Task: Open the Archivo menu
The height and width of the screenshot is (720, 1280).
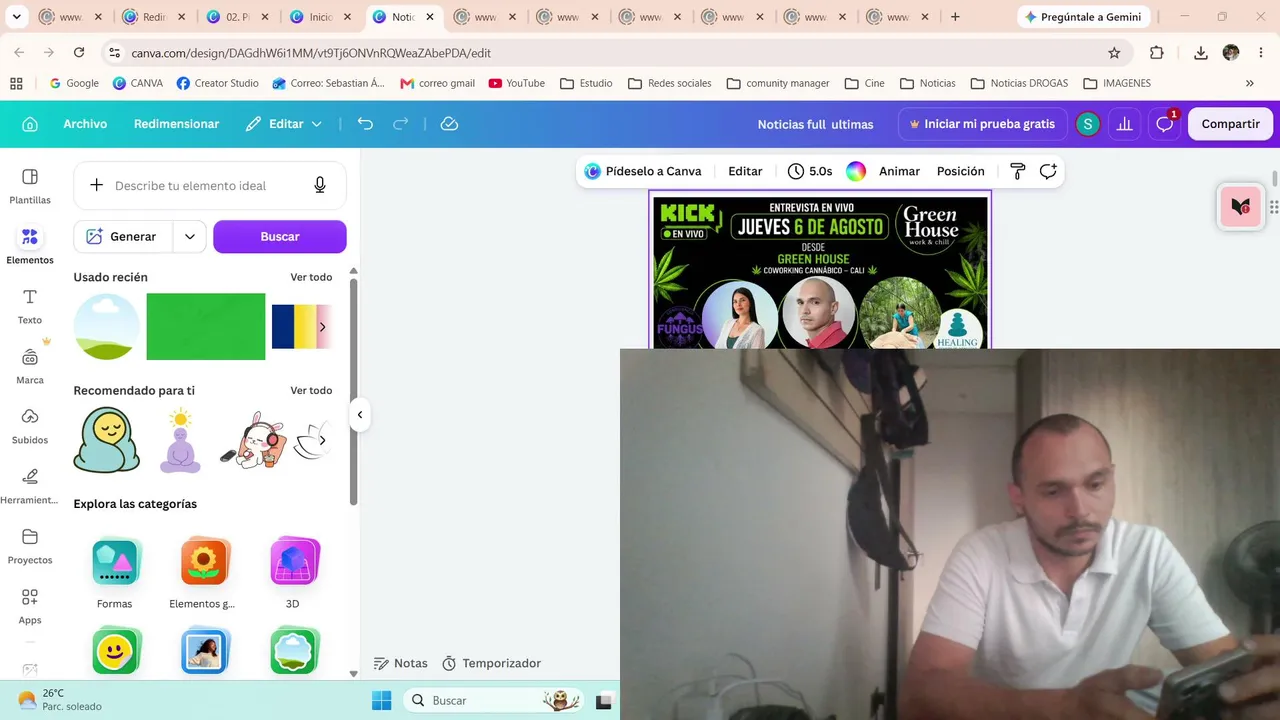Action: click(x=85, y=124)
